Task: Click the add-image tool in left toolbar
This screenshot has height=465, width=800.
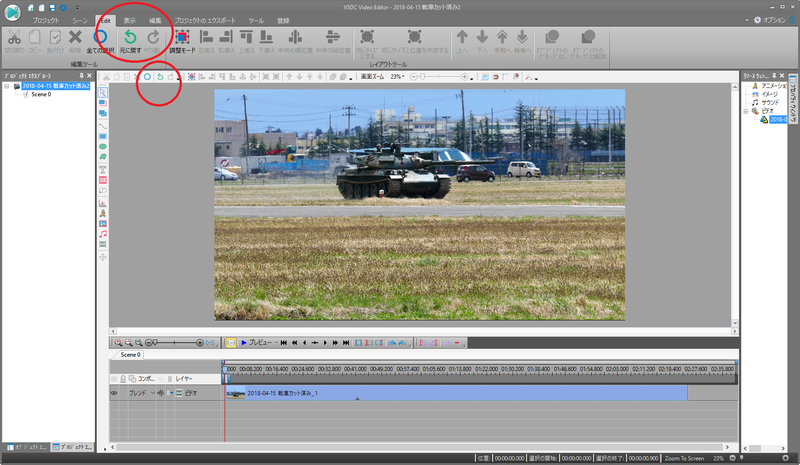Action: (103, 224)
